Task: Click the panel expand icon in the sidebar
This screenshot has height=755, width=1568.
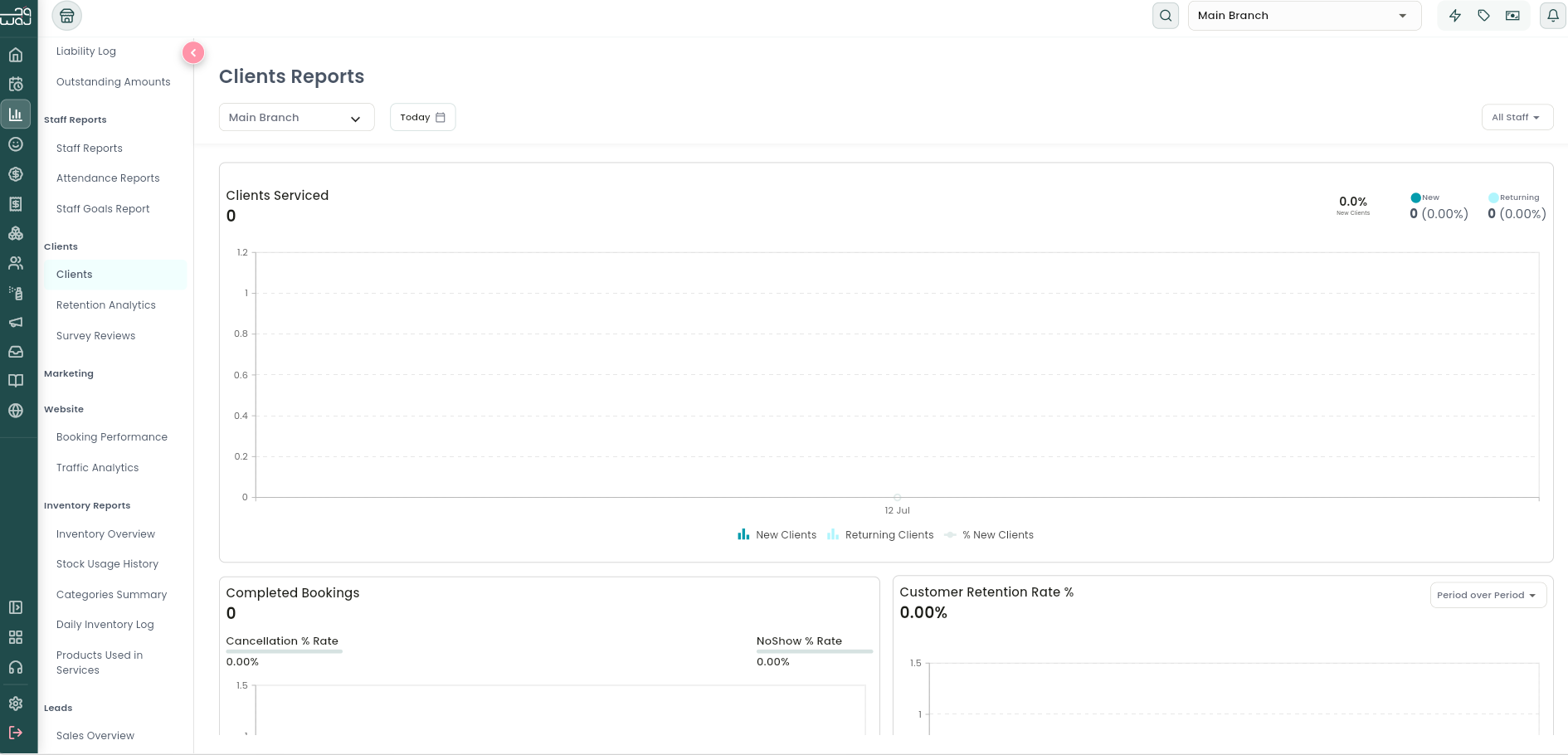Action: pyautogui.click(x=16, y=607)
